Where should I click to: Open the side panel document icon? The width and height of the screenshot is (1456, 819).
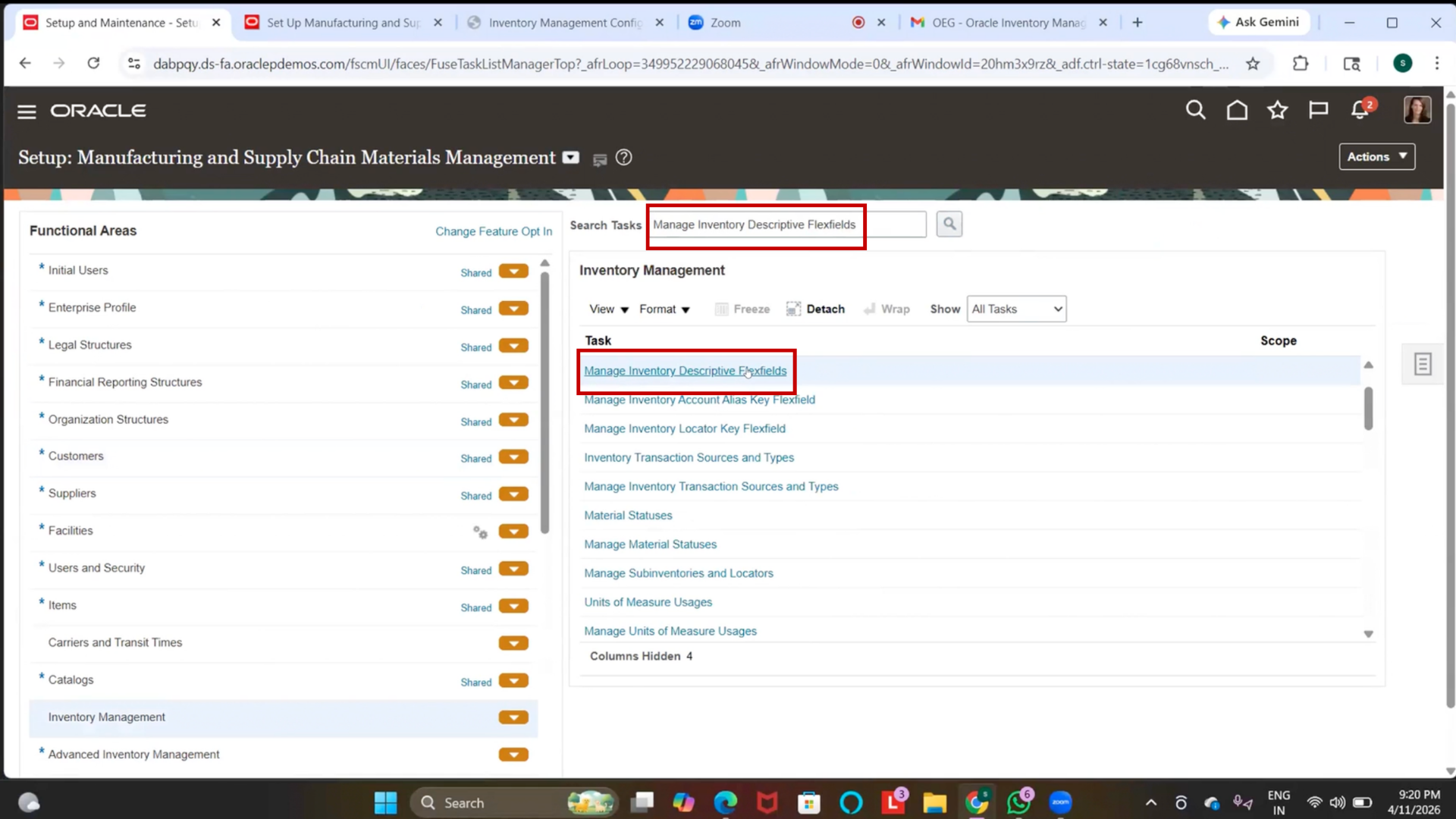click(1423, 364)
